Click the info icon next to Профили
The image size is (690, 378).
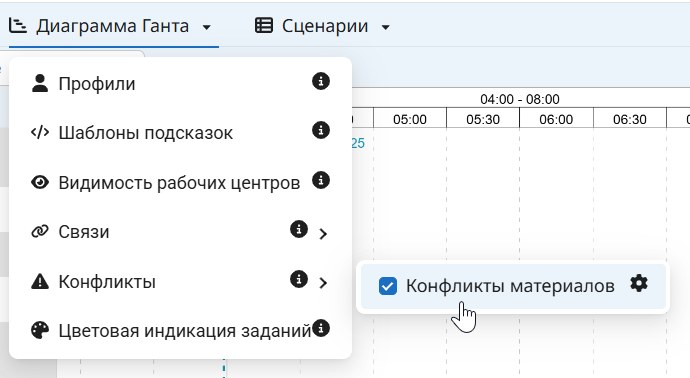click(321, 81)
